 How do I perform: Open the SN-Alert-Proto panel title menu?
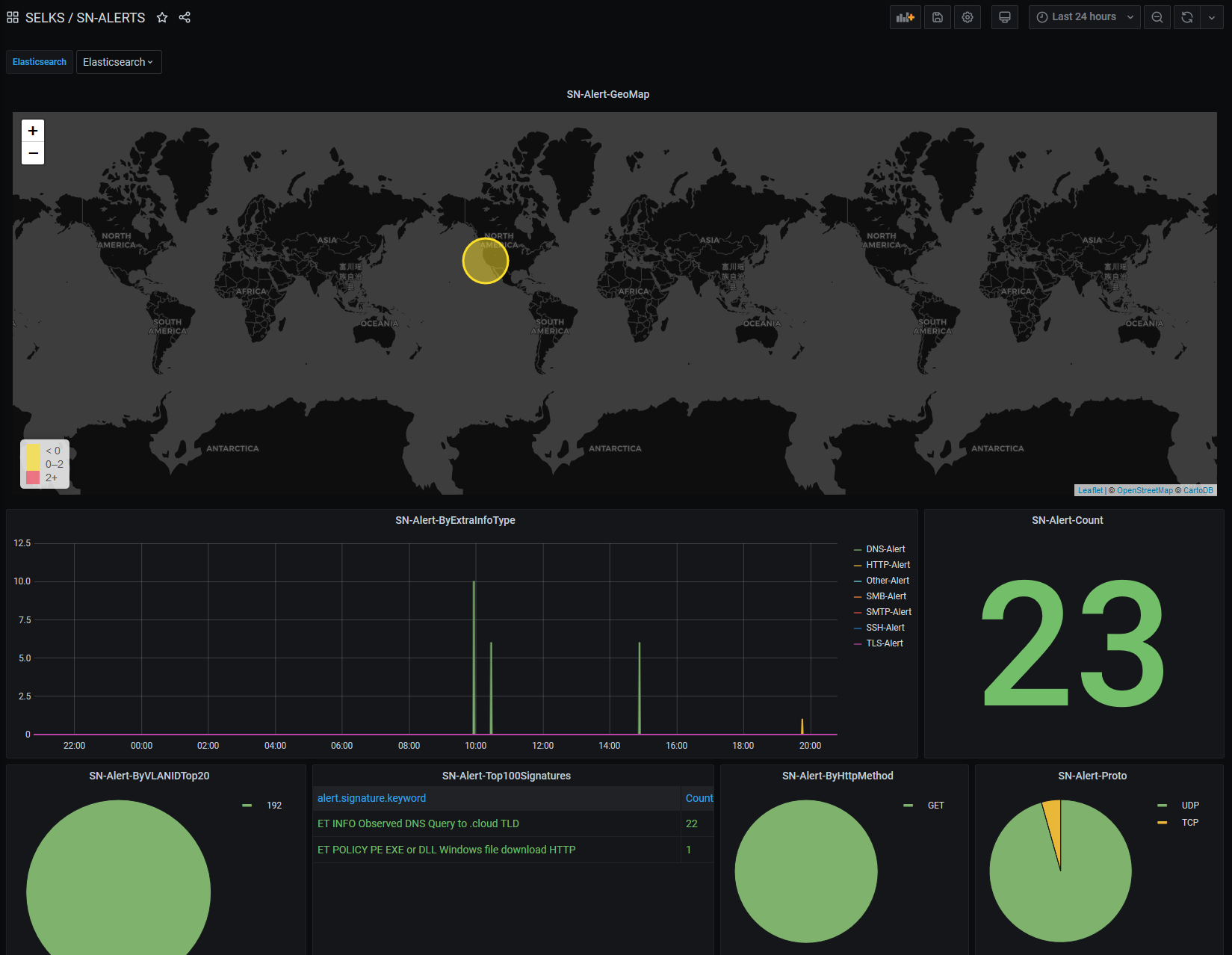coord(1092,776)
